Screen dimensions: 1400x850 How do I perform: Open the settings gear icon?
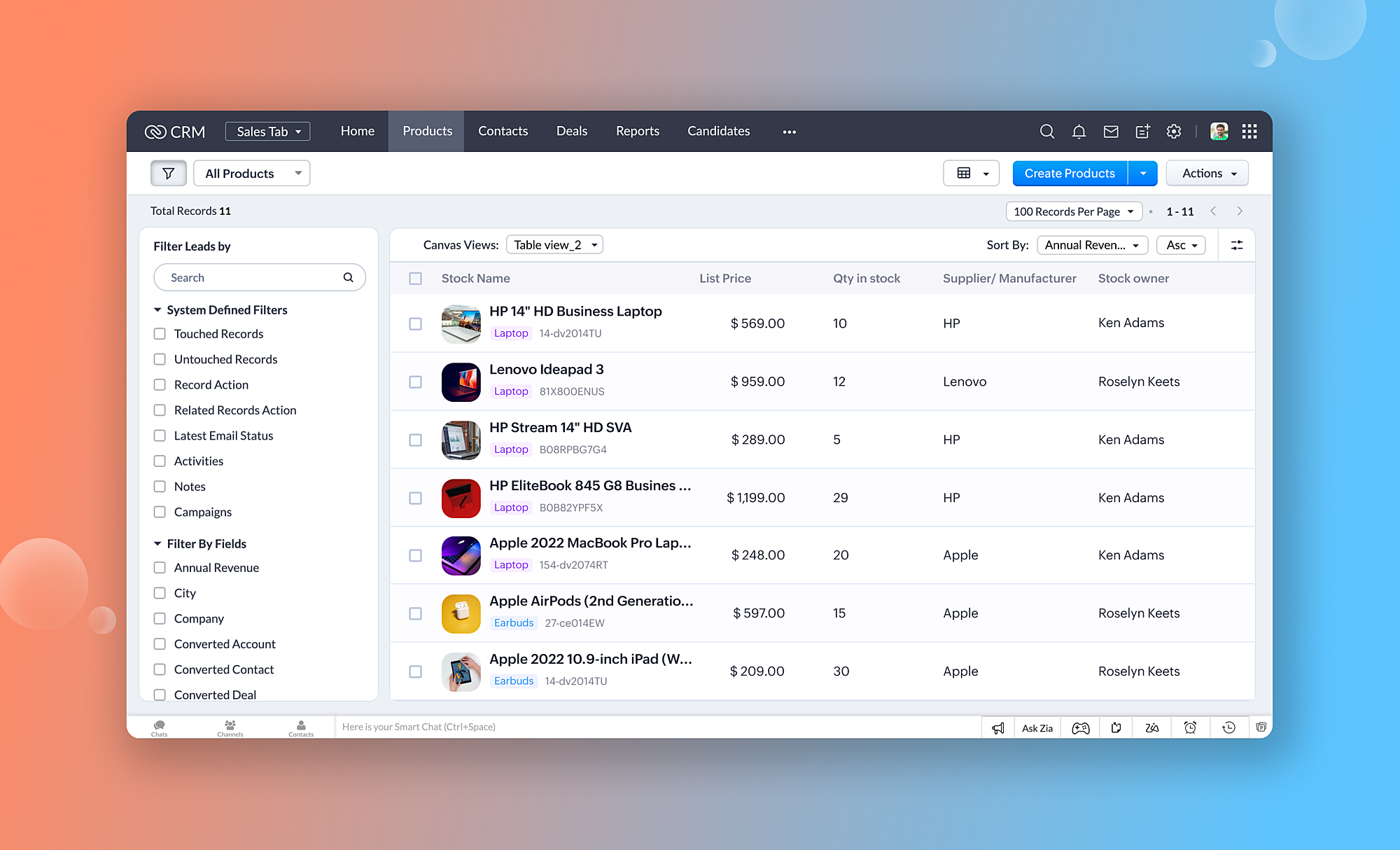tap(1174, 132)
